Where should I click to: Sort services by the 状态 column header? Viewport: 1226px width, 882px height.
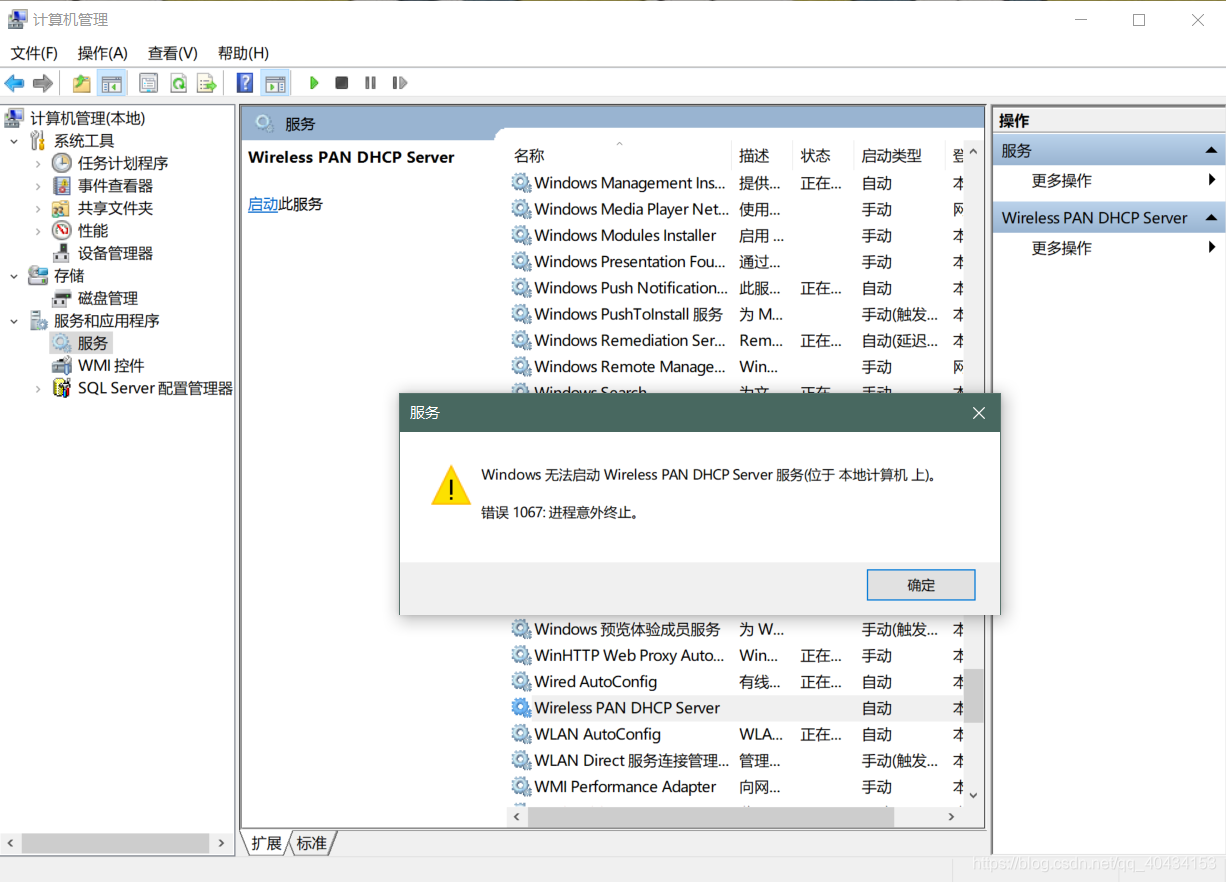pyautogui.click(x=823, y=156)
